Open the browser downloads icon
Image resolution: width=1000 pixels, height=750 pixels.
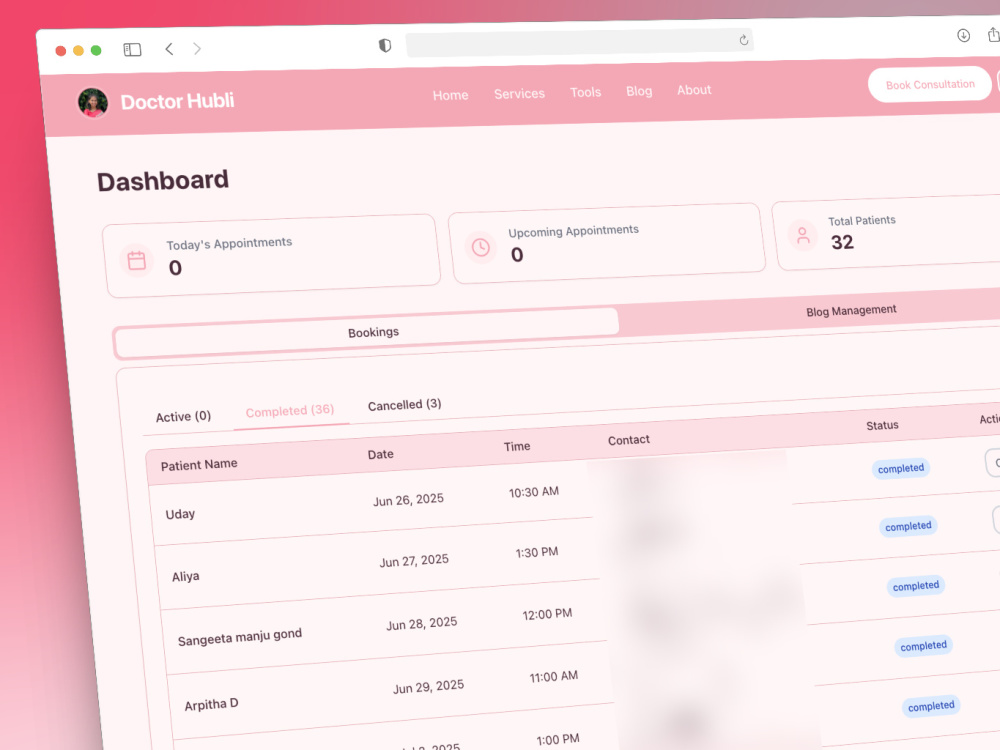963,36
